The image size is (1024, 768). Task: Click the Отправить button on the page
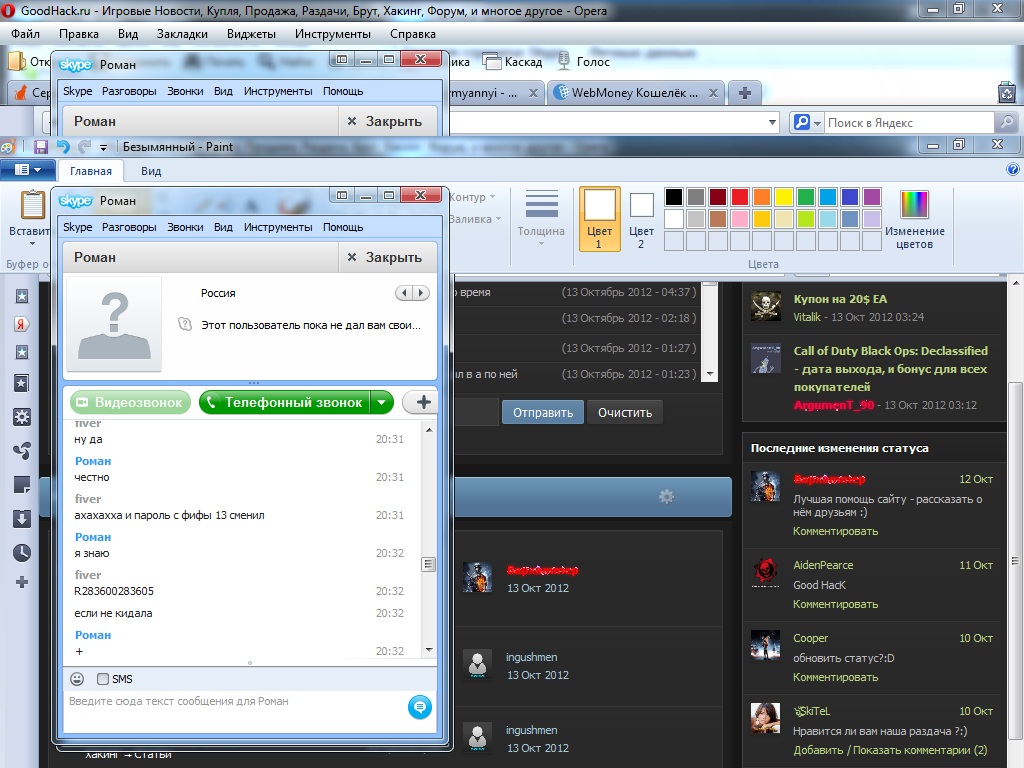543,413
